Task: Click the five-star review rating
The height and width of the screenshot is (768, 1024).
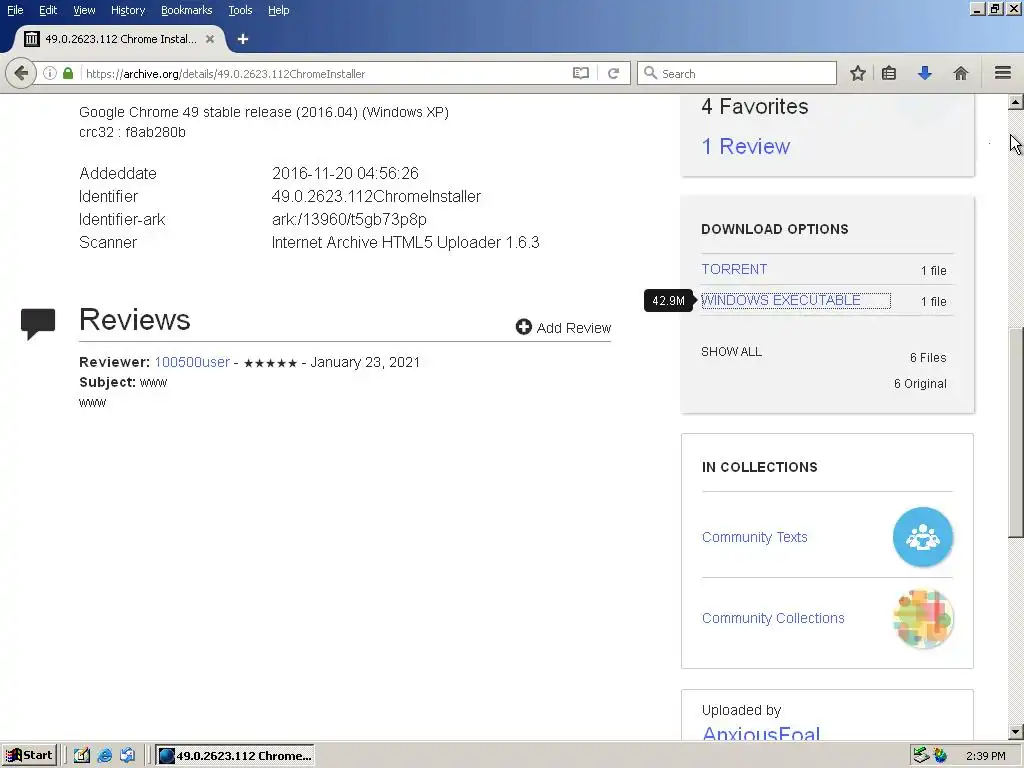Action: click(270, 362)
